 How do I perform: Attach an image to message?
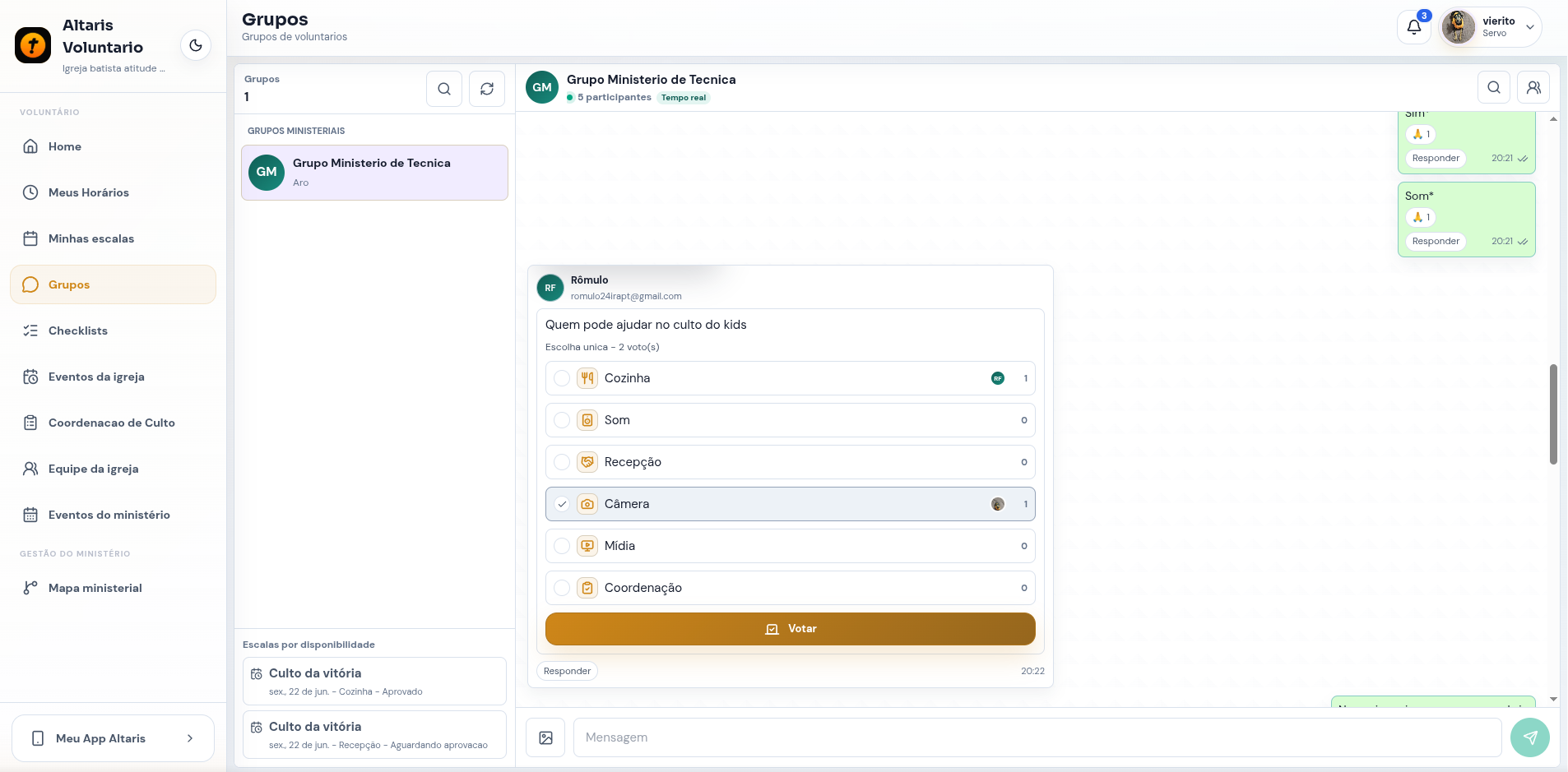[x=545, y=737]
